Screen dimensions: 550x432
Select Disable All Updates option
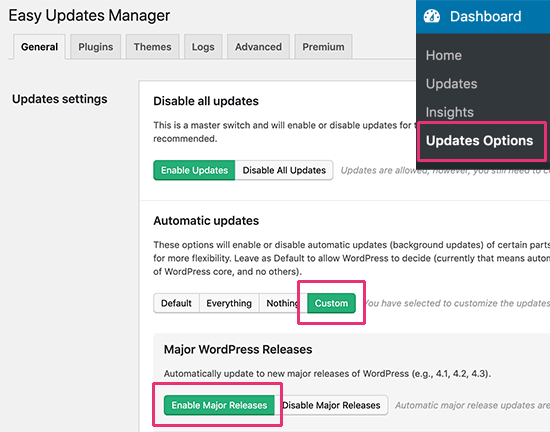(x=284, y=170)
